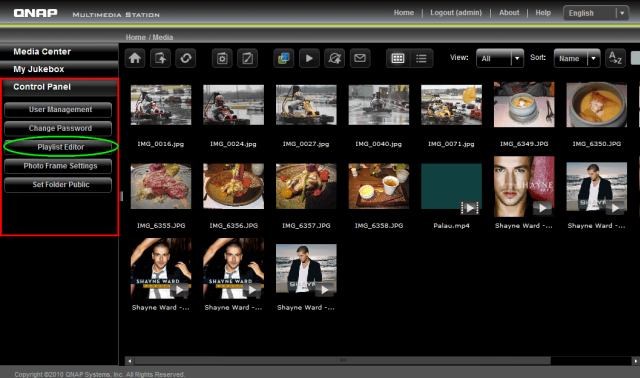Click the upload file toolbar icon
This screenshot has height=378, width=640.
tap(160, 58)
